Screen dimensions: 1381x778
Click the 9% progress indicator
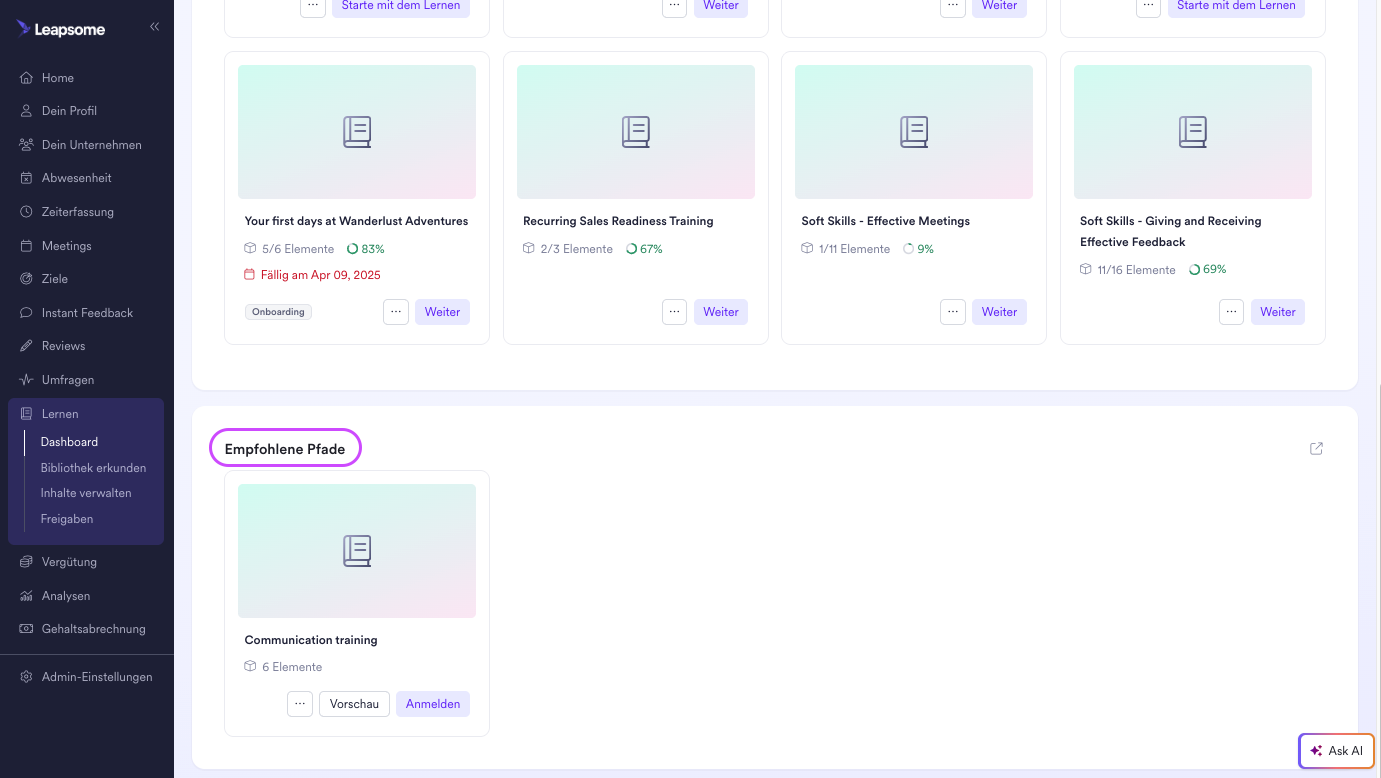click(918, 249)
